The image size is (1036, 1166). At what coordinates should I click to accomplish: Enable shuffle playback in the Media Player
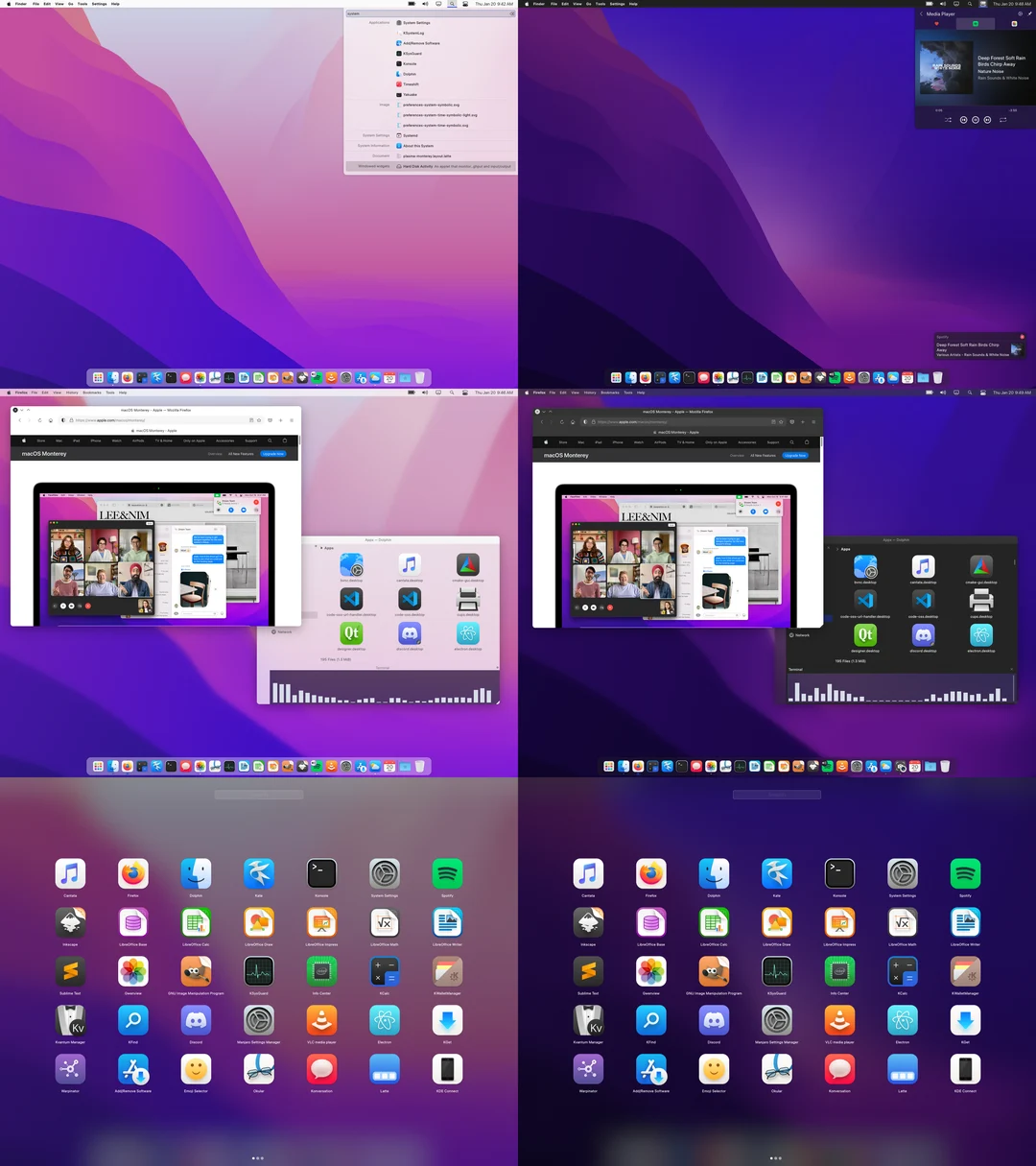949,120
